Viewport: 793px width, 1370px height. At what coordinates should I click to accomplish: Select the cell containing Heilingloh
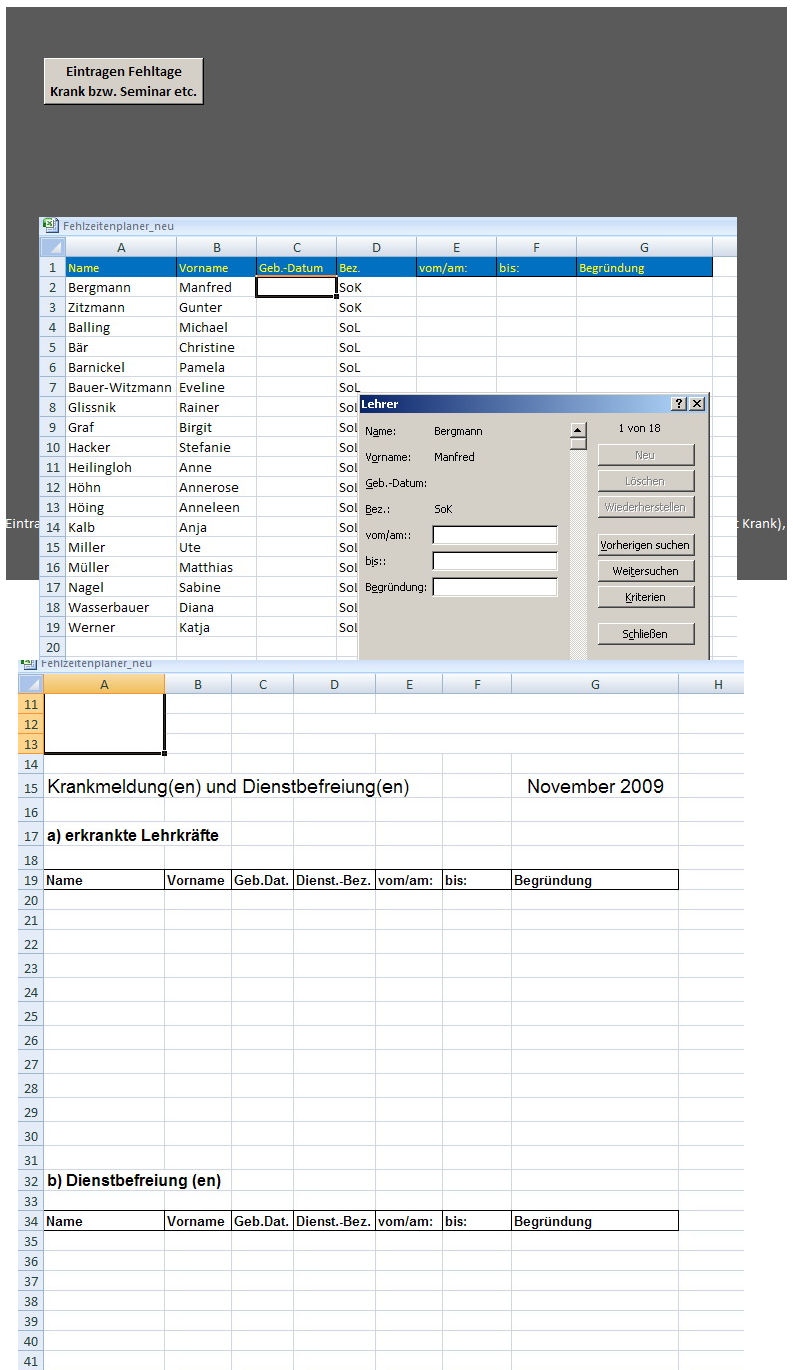pos(121,467)
